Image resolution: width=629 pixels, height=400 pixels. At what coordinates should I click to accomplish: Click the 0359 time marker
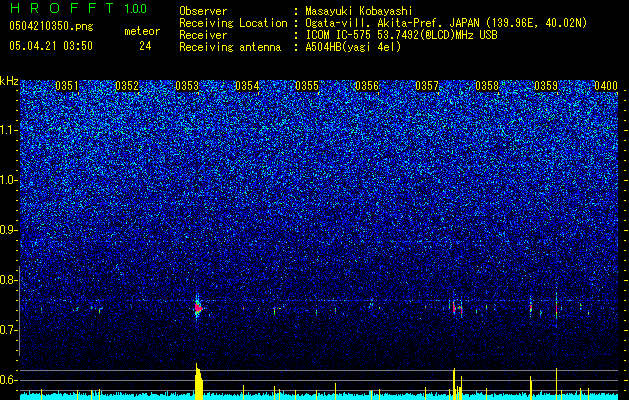click(x=546, y=86)
